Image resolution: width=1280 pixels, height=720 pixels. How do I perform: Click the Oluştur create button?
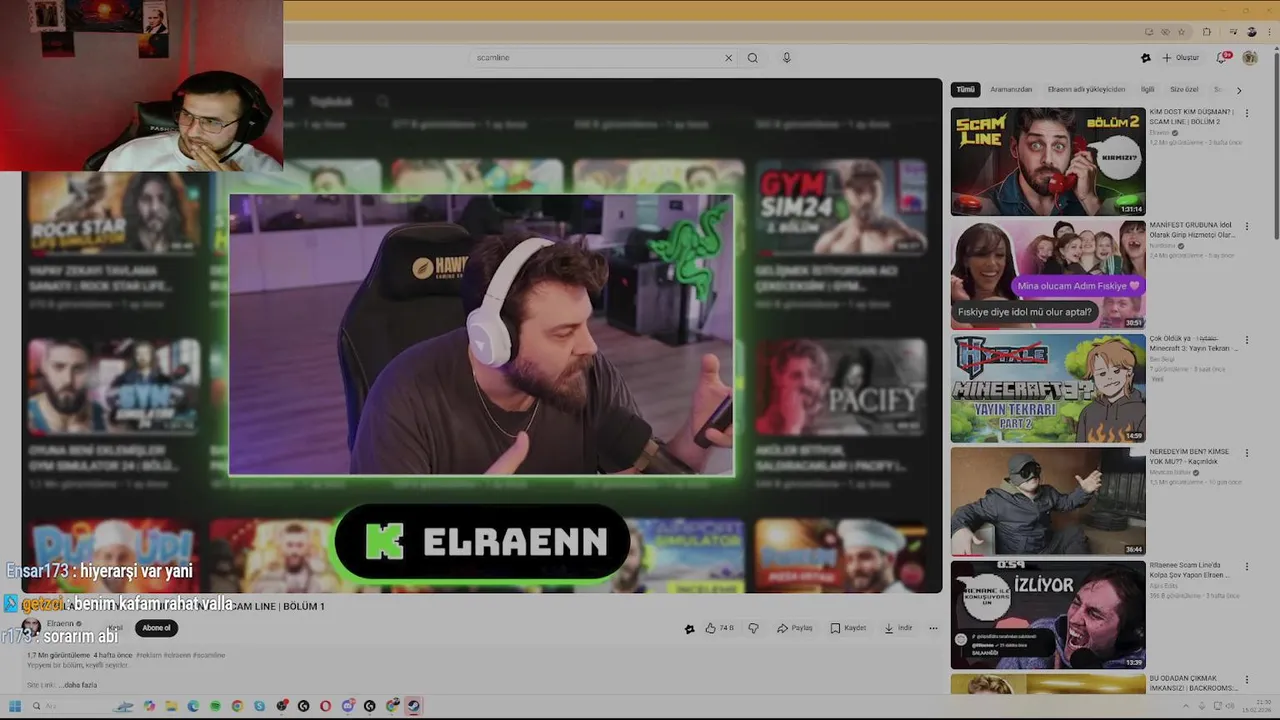1181,58
